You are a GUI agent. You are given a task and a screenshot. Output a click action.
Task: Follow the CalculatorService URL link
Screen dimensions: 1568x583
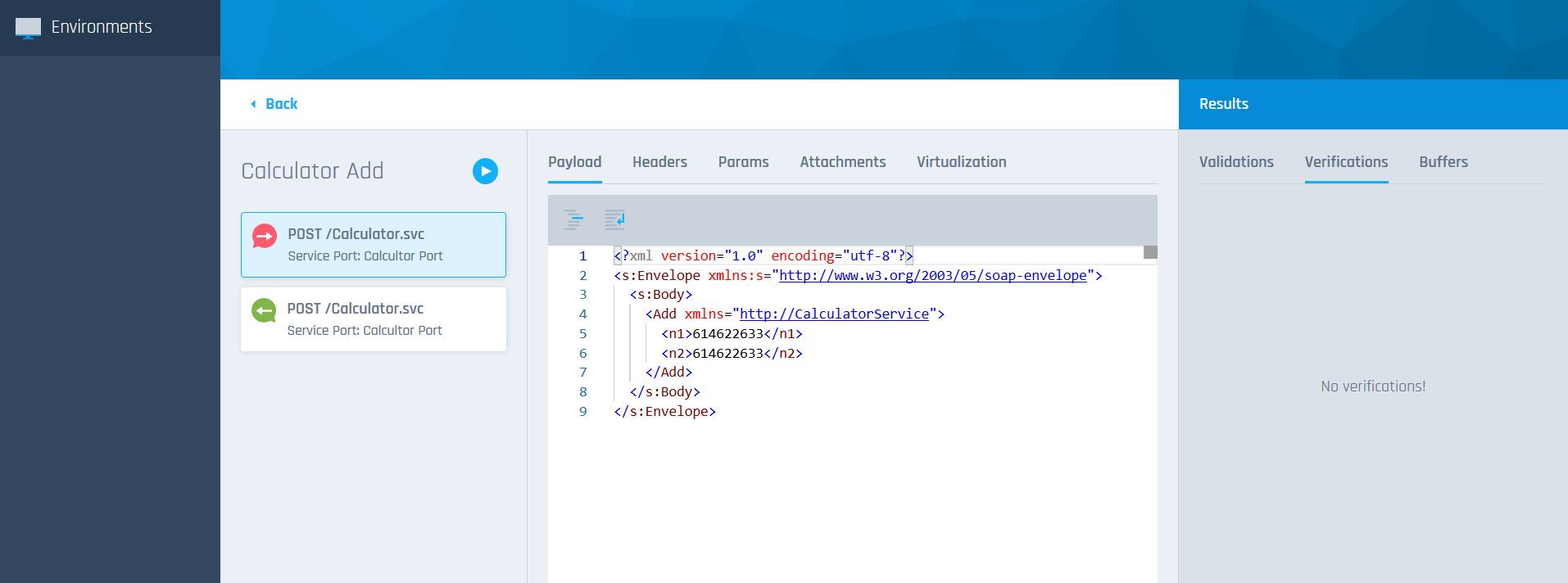(834, 314)
